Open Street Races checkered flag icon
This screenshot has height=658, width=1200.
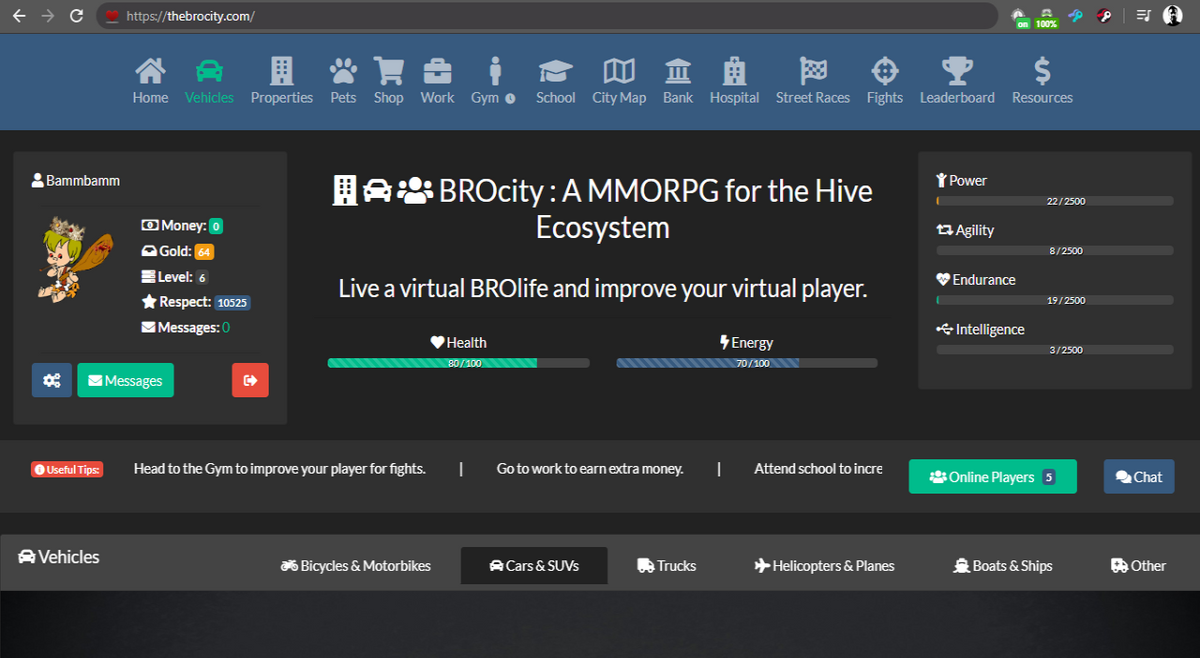click(x=813, y=71)
